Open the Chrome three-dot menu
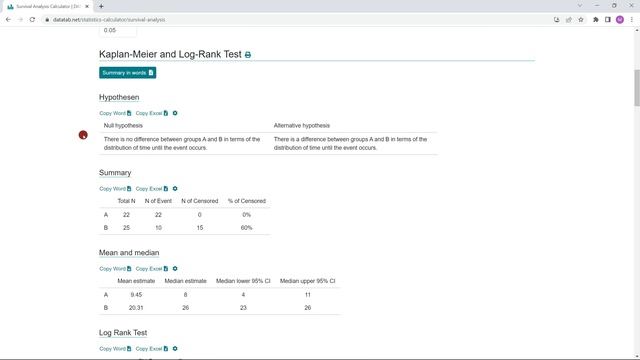The height and width of the screenshot is (360, 640). 631,20
